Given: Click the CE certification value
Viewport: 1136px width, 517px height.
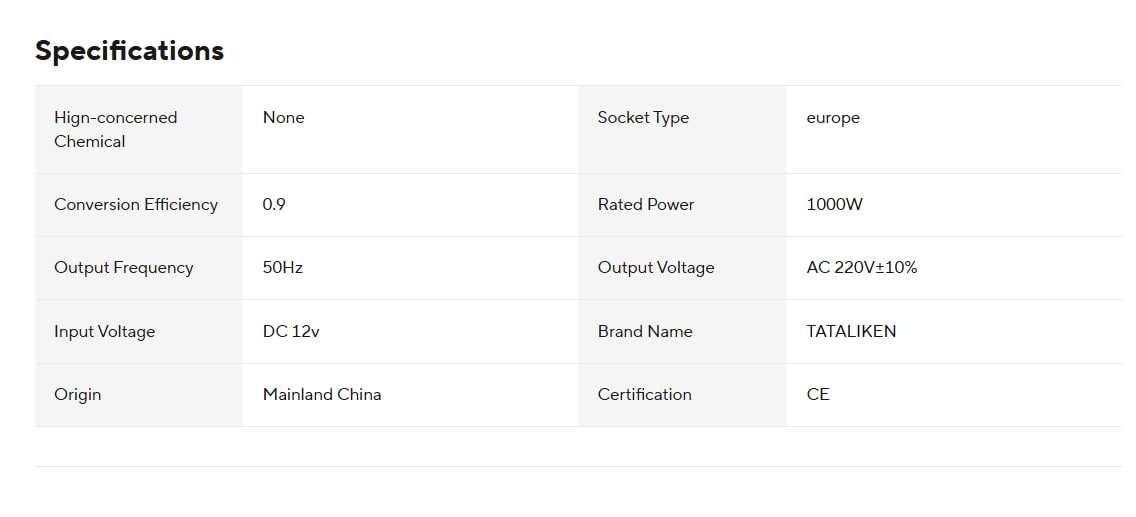Looking at the screenshot, I should pyautogui.click(x=818, y=395).
